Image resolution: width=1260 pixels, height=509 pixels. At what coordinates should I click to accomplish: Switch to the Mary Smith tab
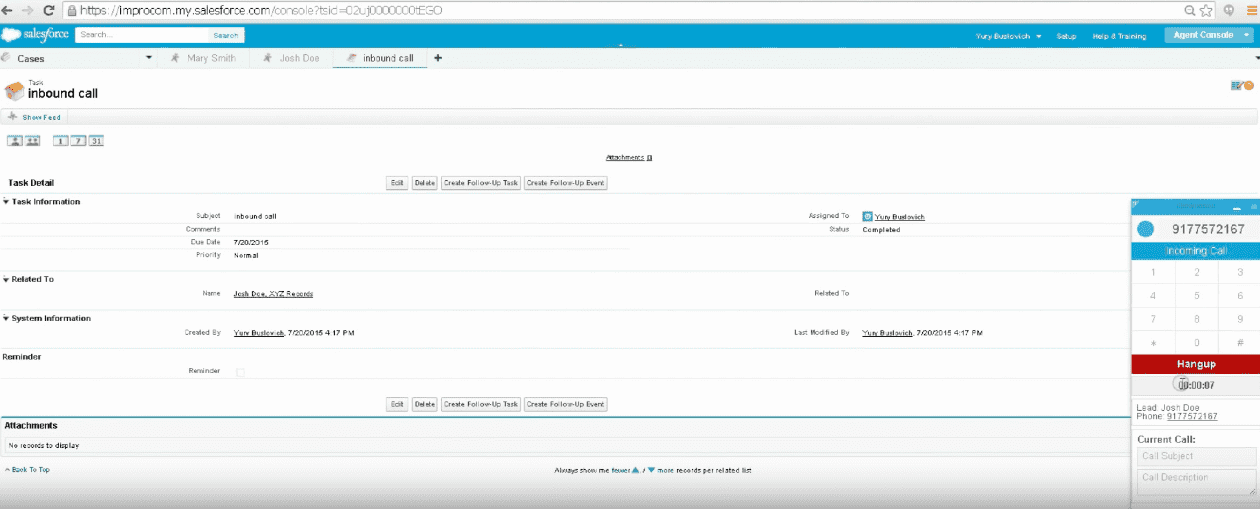(x=210, y=58)
